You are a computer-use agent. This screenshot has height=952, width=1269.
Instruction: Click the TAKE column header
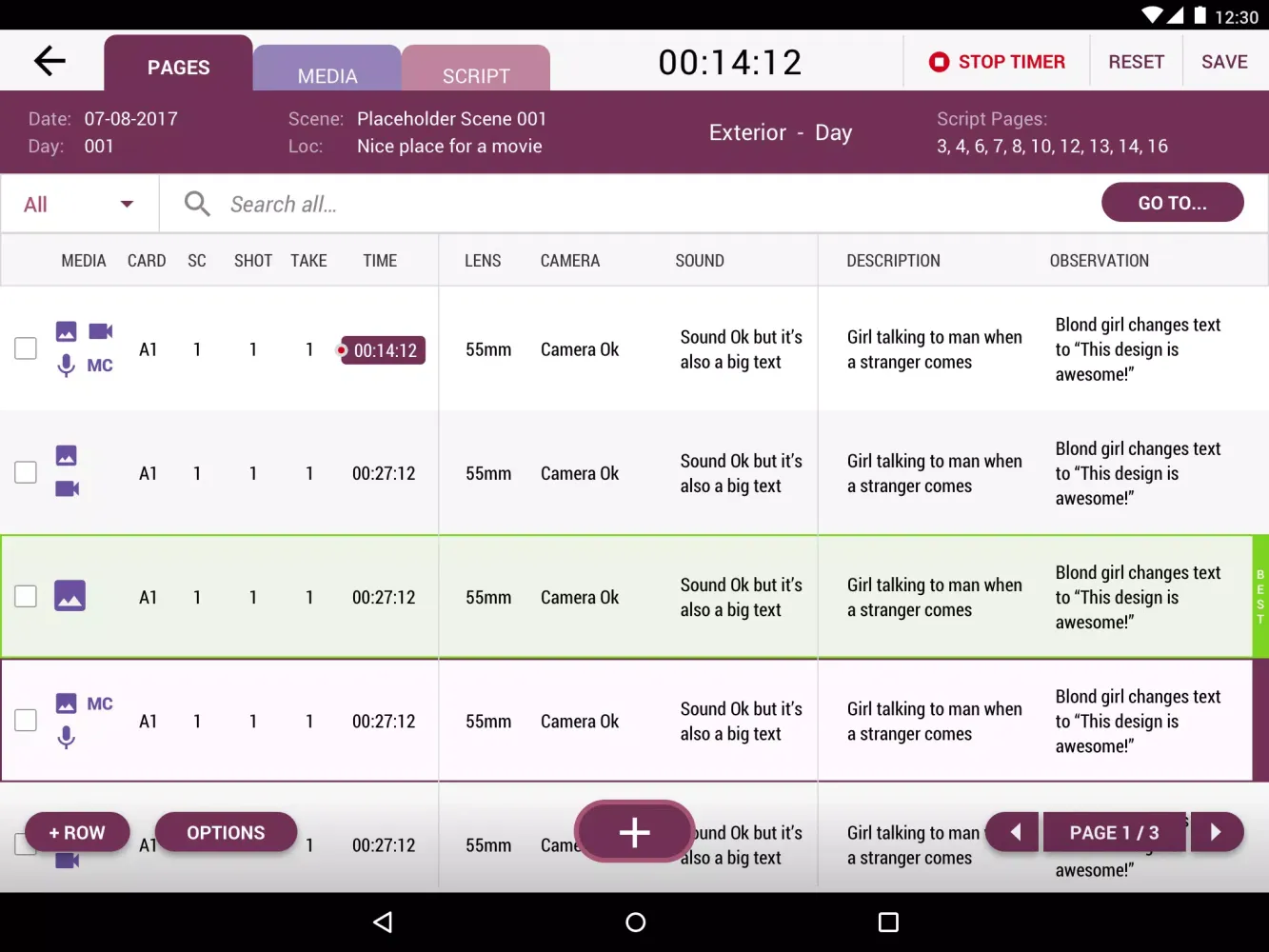pos(308,261)
